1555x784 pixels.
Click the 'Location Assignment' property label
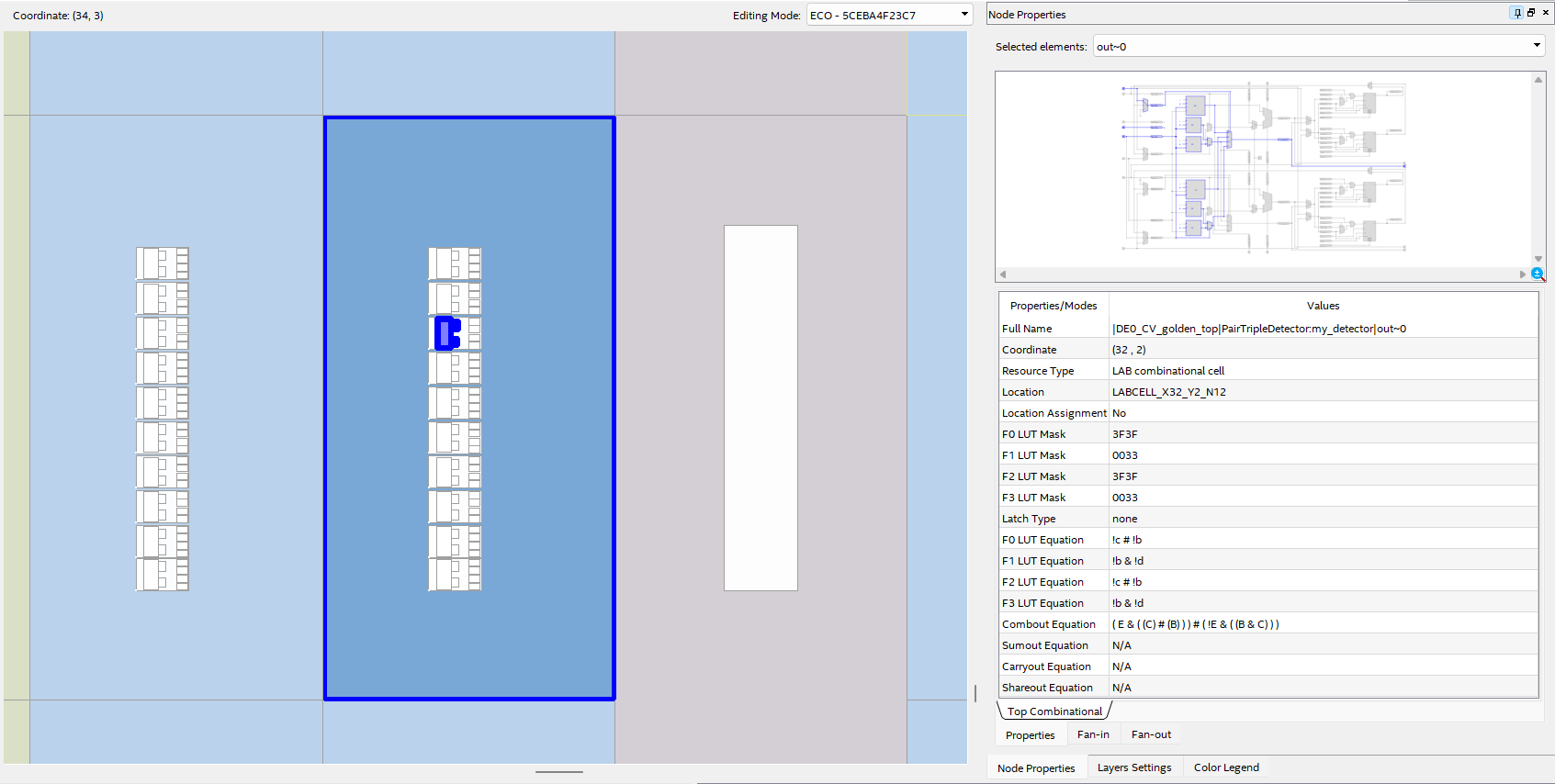pos(1054,413)
